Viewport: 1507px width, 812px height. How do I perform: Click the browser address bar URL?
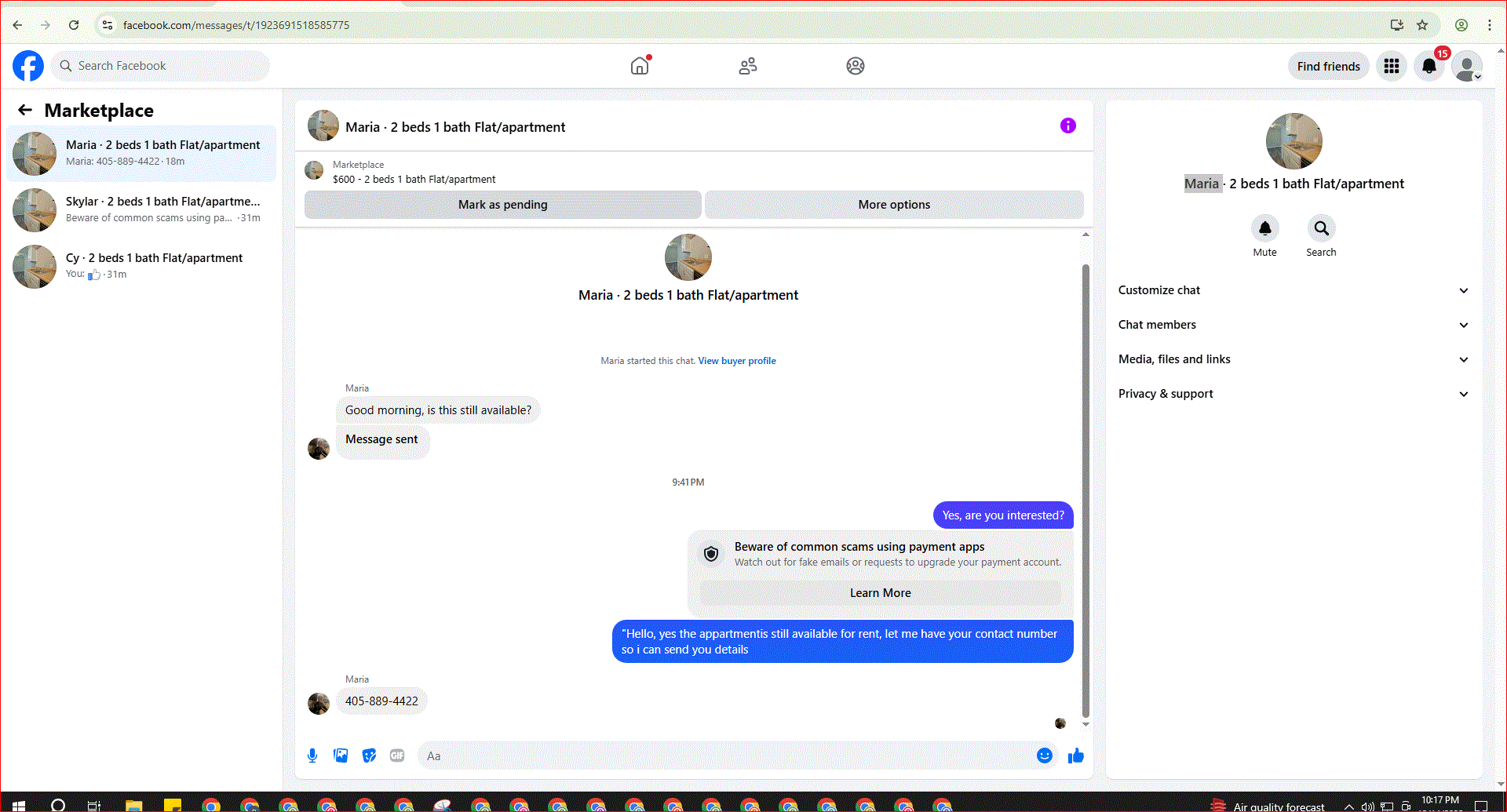click(x=235, y=25)
